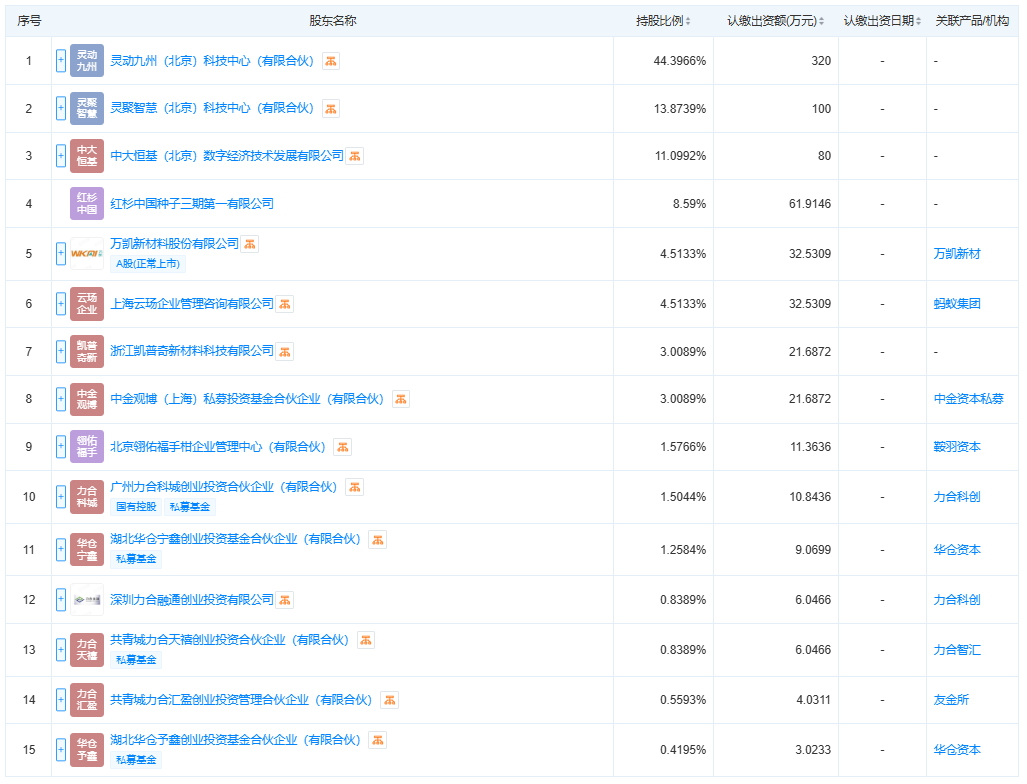Expand row 10 广州力合科城 shareholder details

(61, 497)
